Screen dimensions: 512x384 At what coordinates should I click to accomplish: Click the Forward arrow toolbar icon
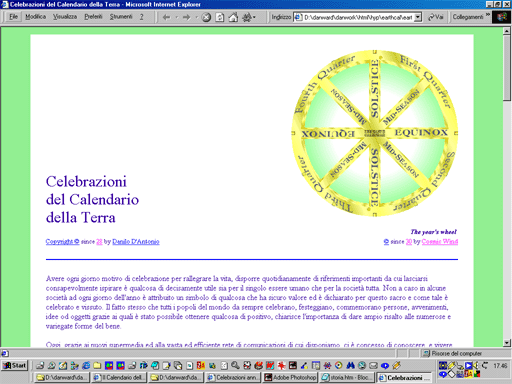coord(186,17)
